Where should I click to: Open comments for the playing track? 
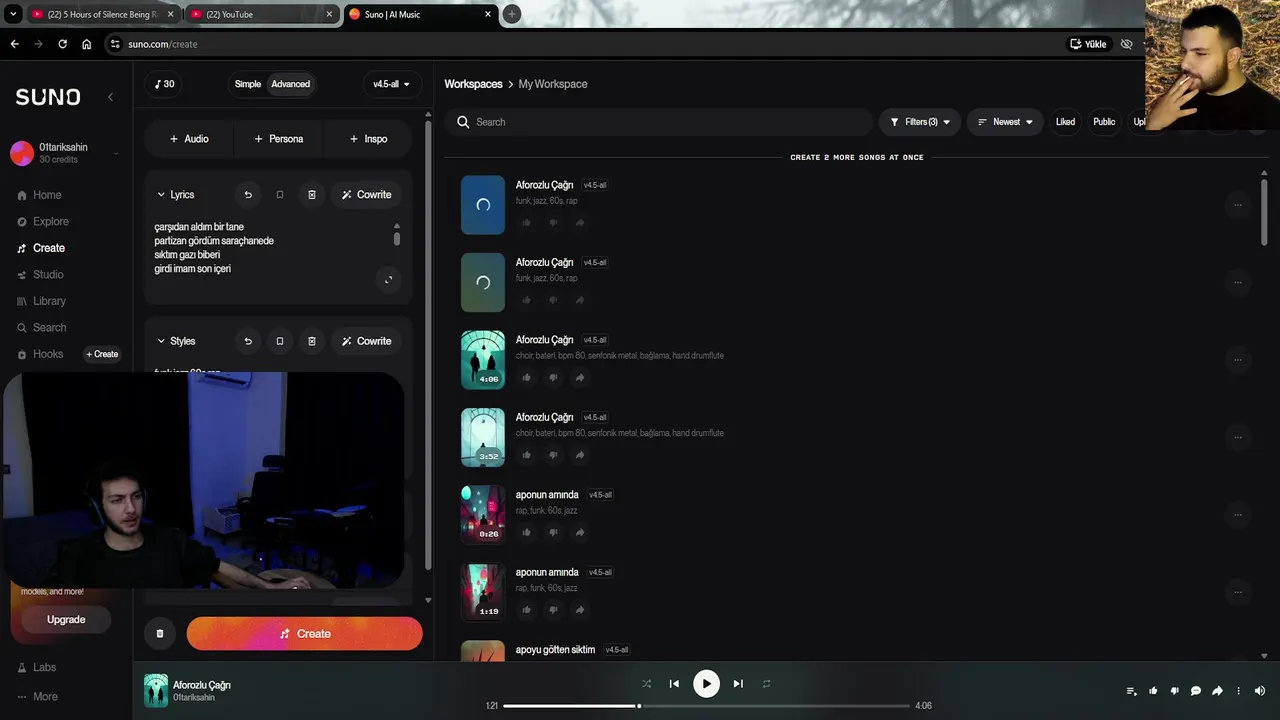click(x=1195, y=691)
